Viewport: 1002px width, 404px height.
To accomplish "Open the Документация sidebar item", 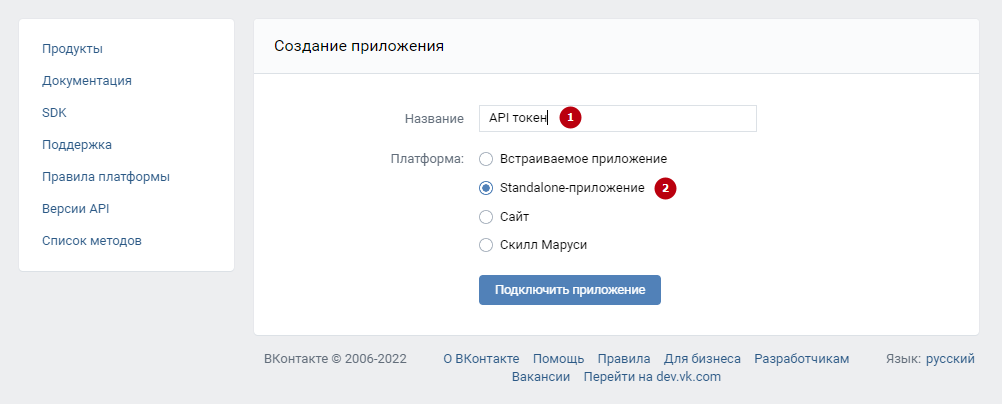I will click(87, 81).
